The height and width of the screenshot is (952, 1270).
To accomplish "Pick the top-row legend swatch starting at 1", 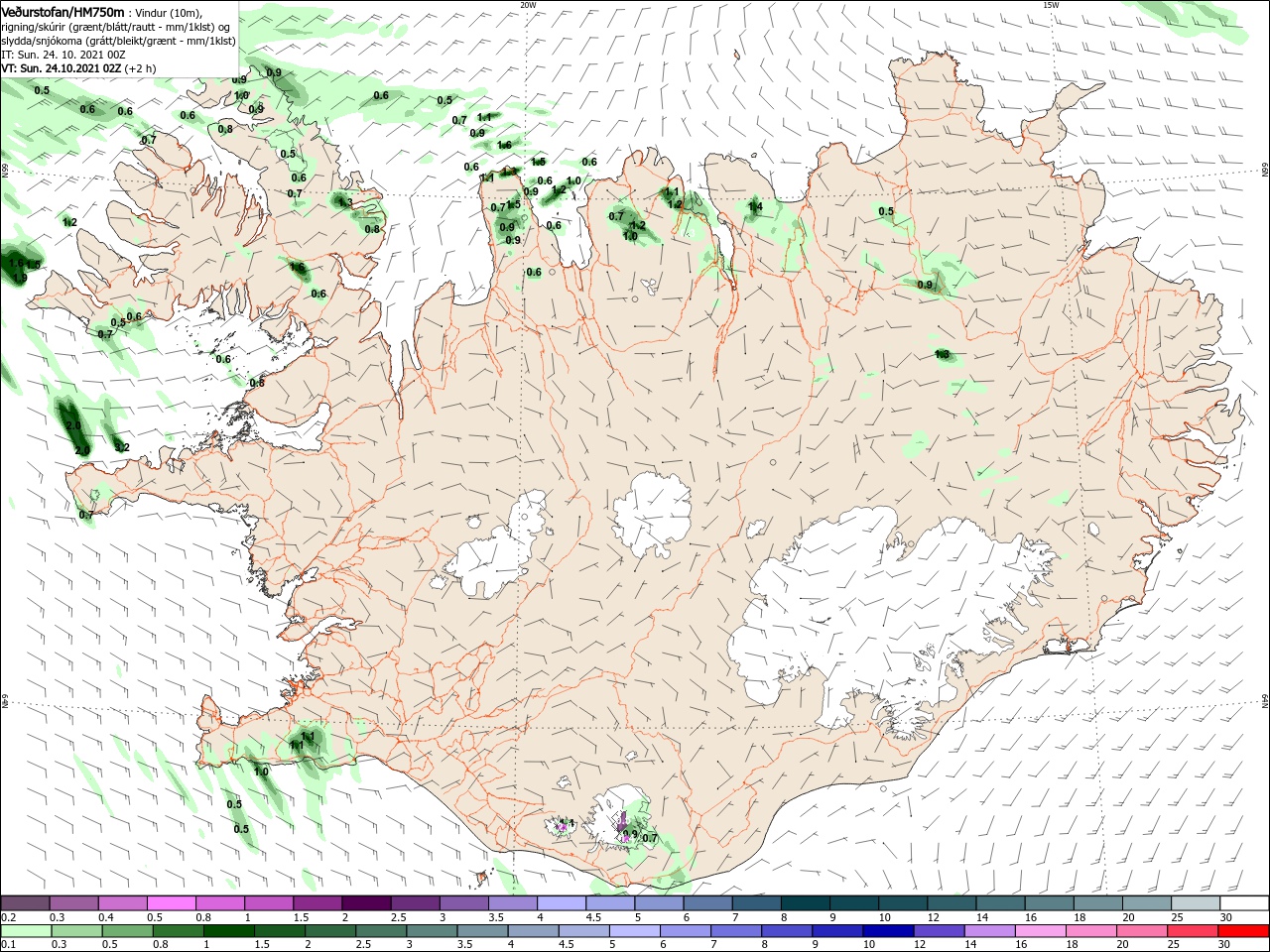I will (269, 903).
